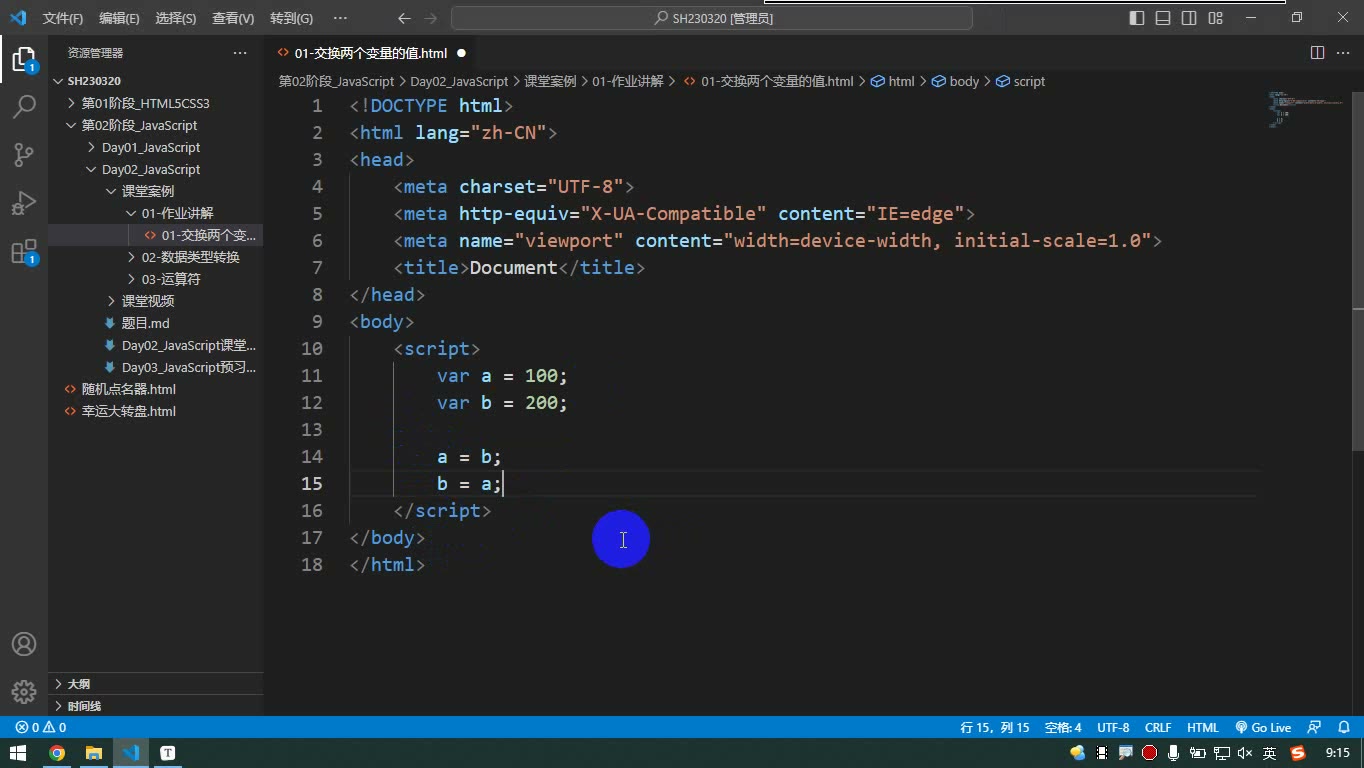This screenshot has width=1364, height=768.
Task: Click the HTML language mode indicator
Action: pos(1203,728)
